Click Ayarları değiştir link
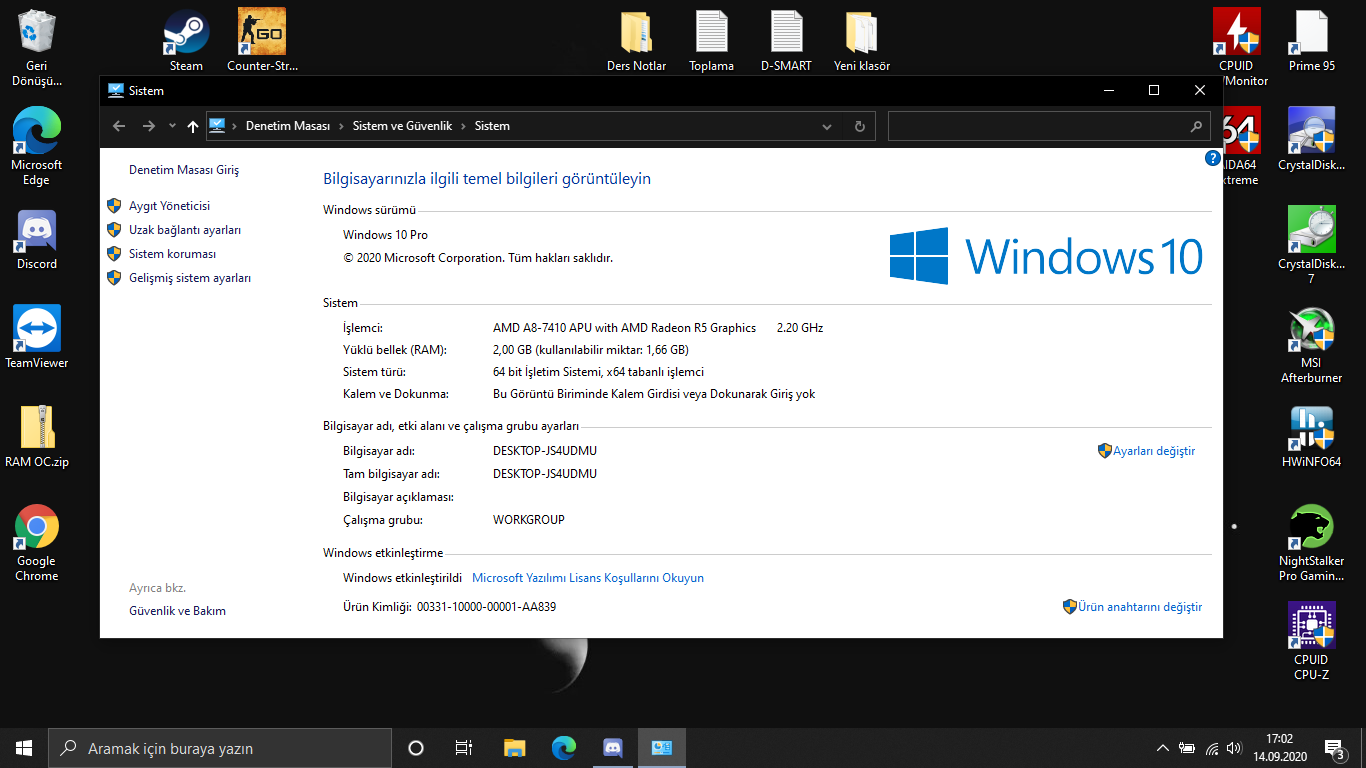 tap(1154, 451)
